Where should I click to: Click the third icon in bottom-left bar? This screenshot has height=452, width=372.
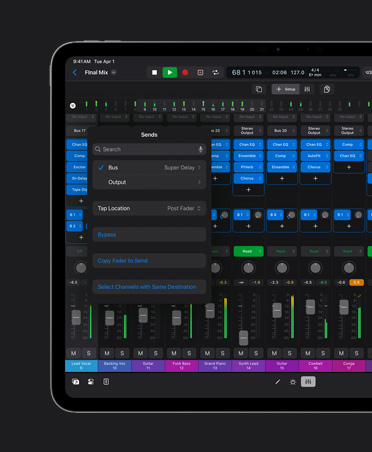tap(106, 382)
